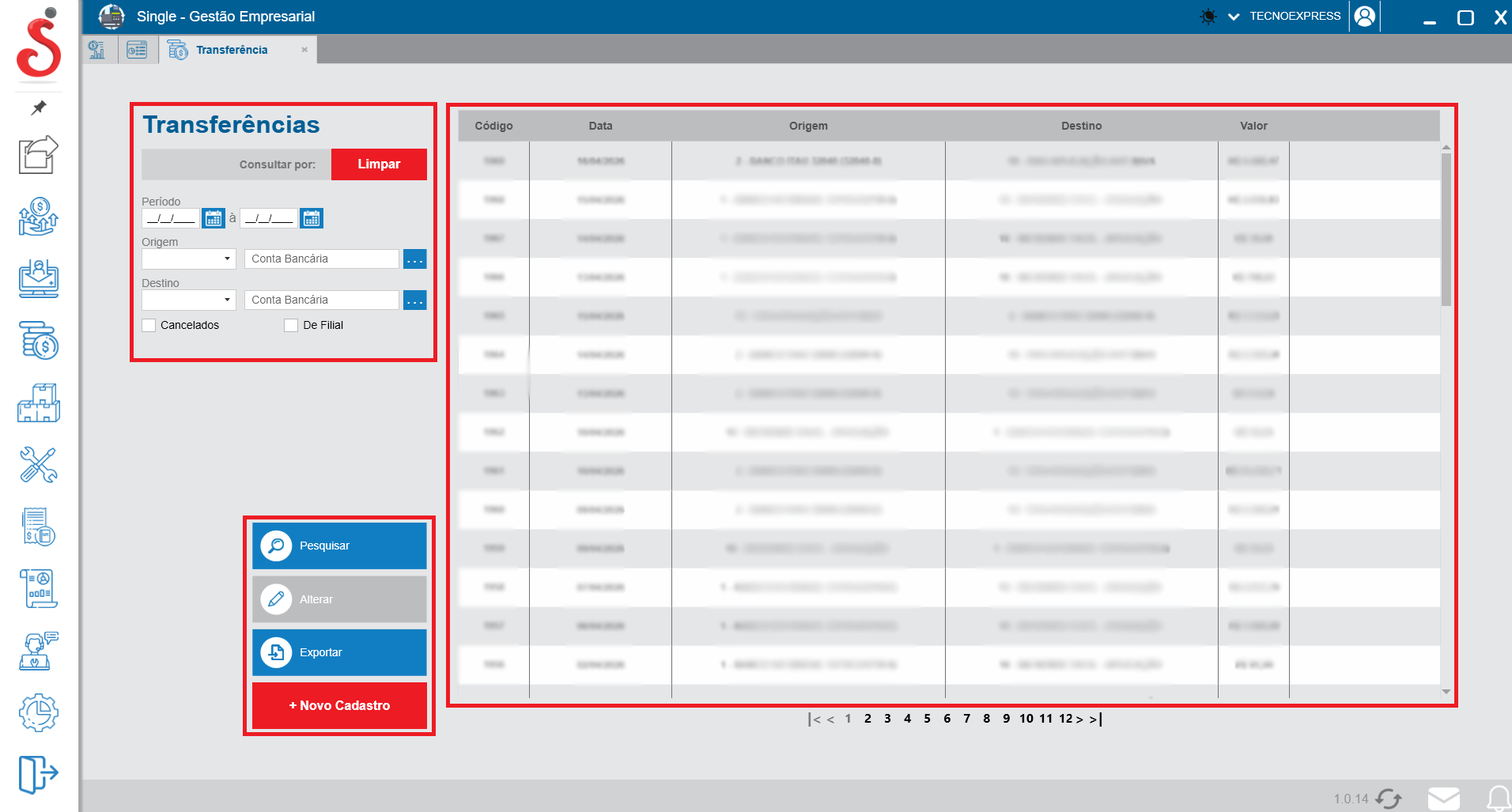
Task: Open the tools wrench sidebar icon
Action: (38, 465)
